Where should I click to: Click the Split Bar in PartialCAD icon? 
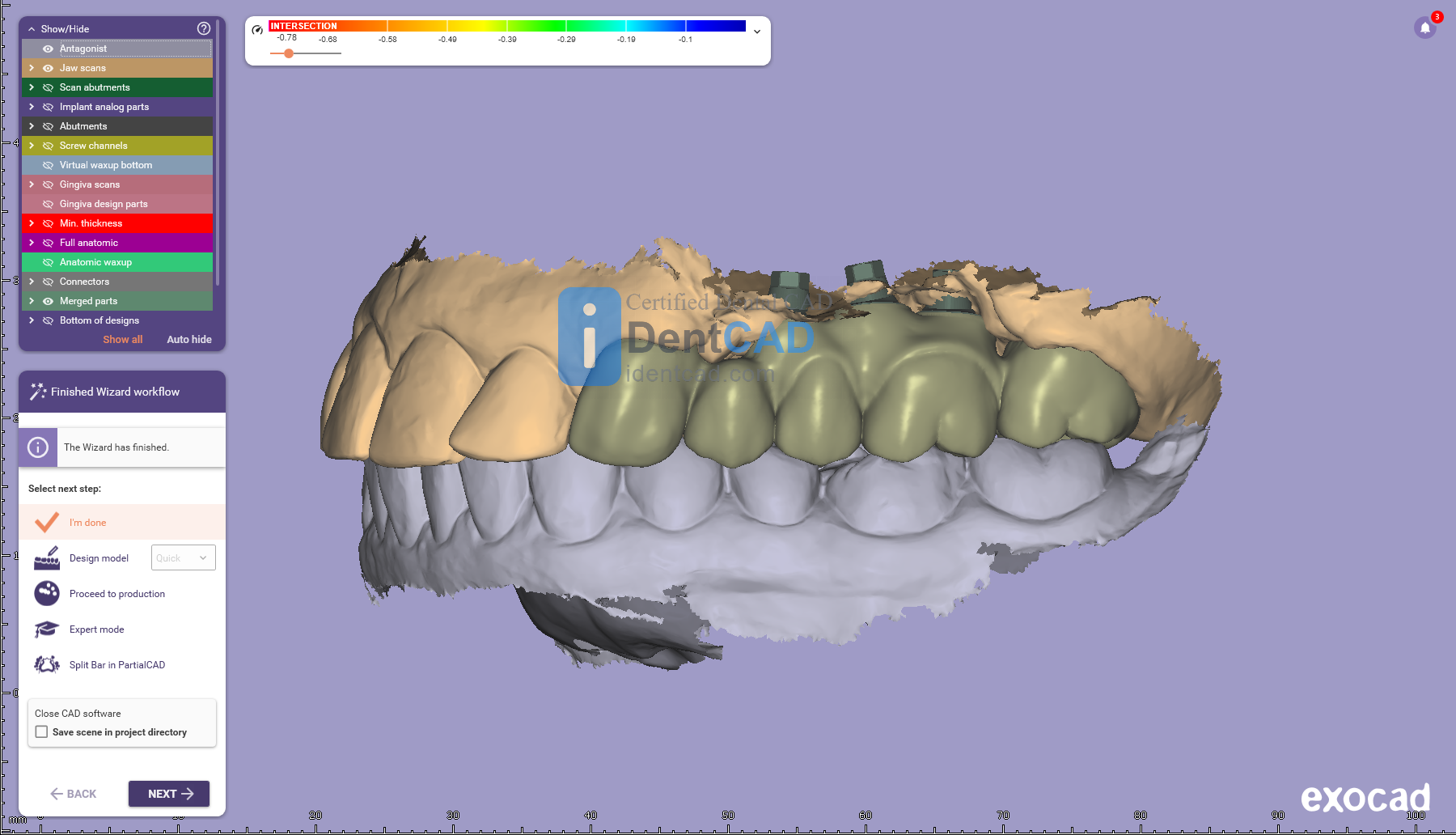click(x=47, y=665)
